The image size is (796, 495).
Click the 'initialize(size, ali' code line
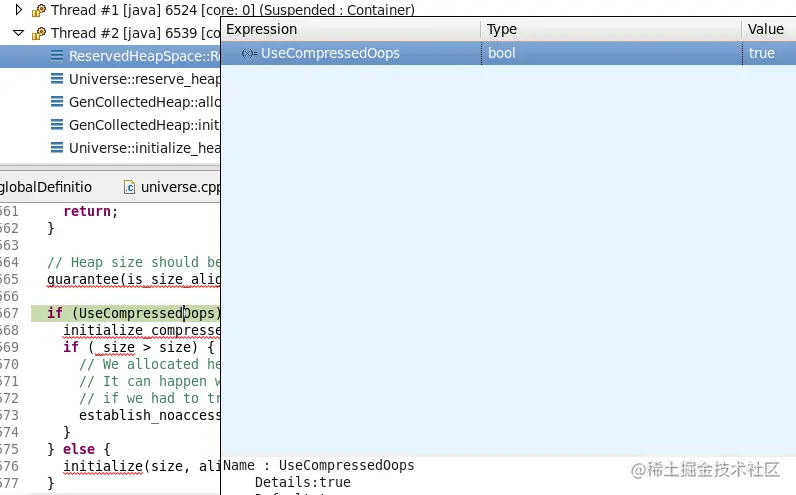(x=142, y=466)
